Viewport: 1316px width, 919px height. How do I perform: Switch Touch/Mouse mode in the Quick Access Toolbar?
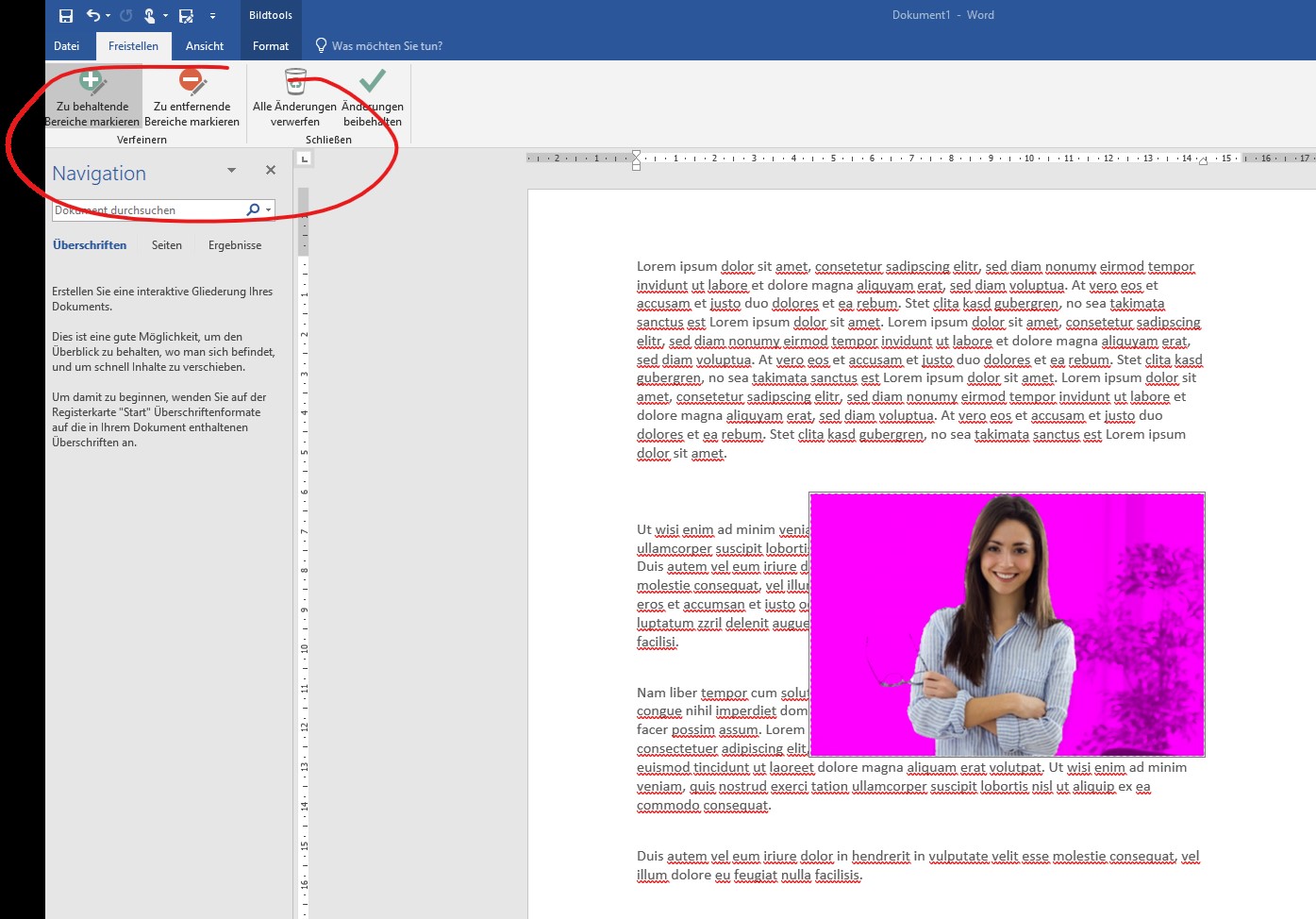coord(150,15)
